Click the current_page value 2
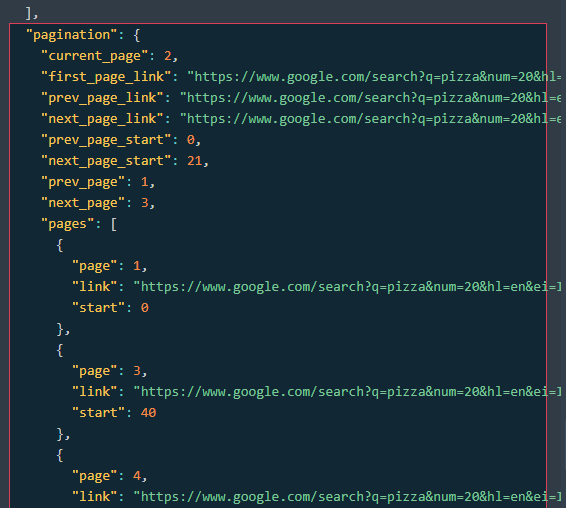566x508 pixels. coord(167,56)
